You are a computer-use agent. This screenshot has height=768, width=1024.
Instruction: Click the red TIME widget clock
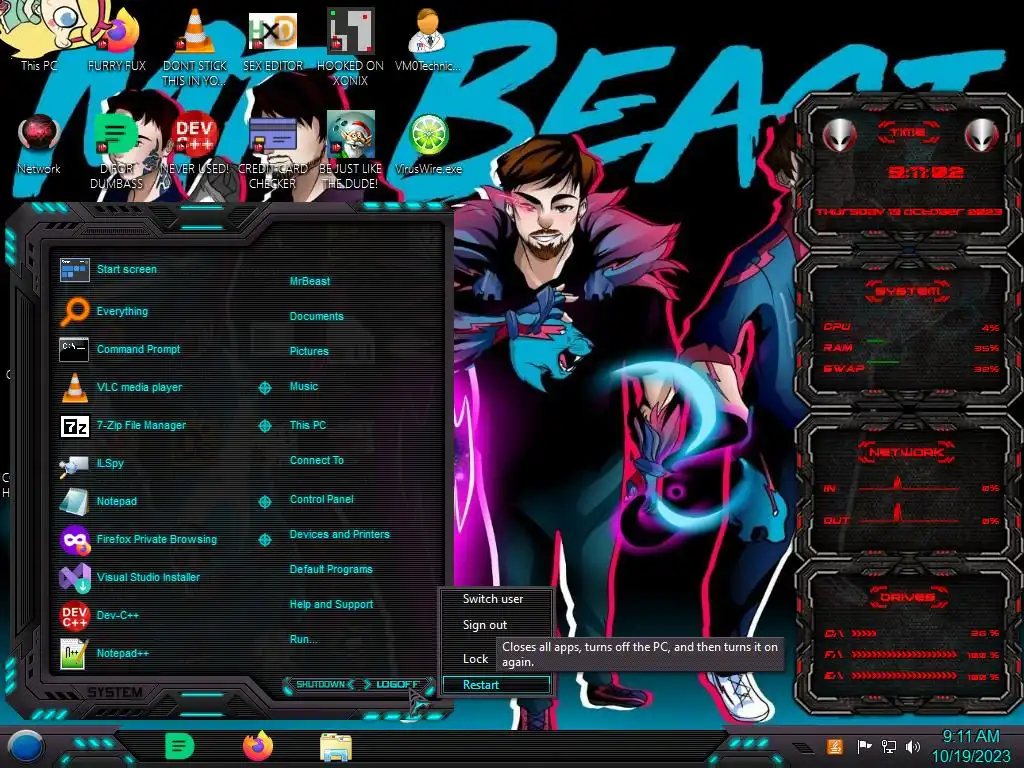pyautogui.click(x=925, y=172)
